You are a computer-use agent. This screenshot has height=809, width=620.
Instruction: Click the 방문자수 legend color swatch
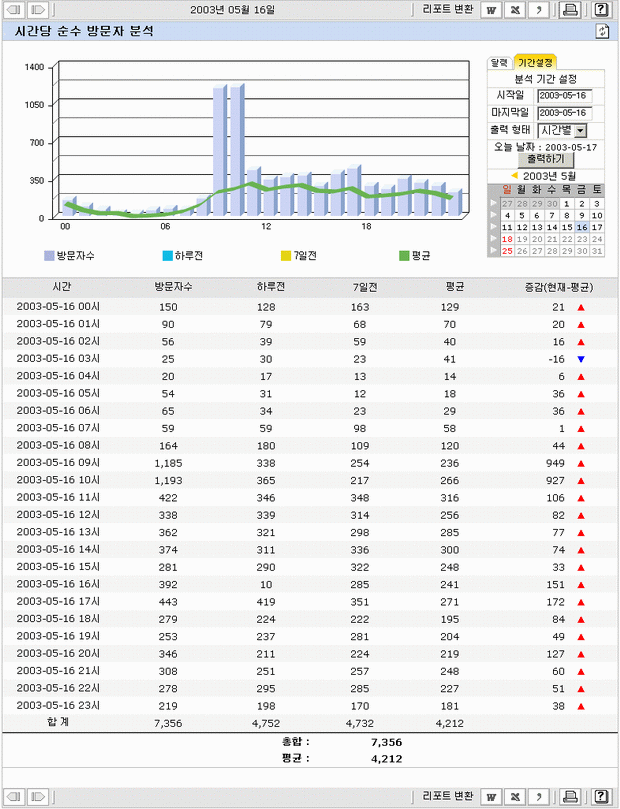click(49, 255)
